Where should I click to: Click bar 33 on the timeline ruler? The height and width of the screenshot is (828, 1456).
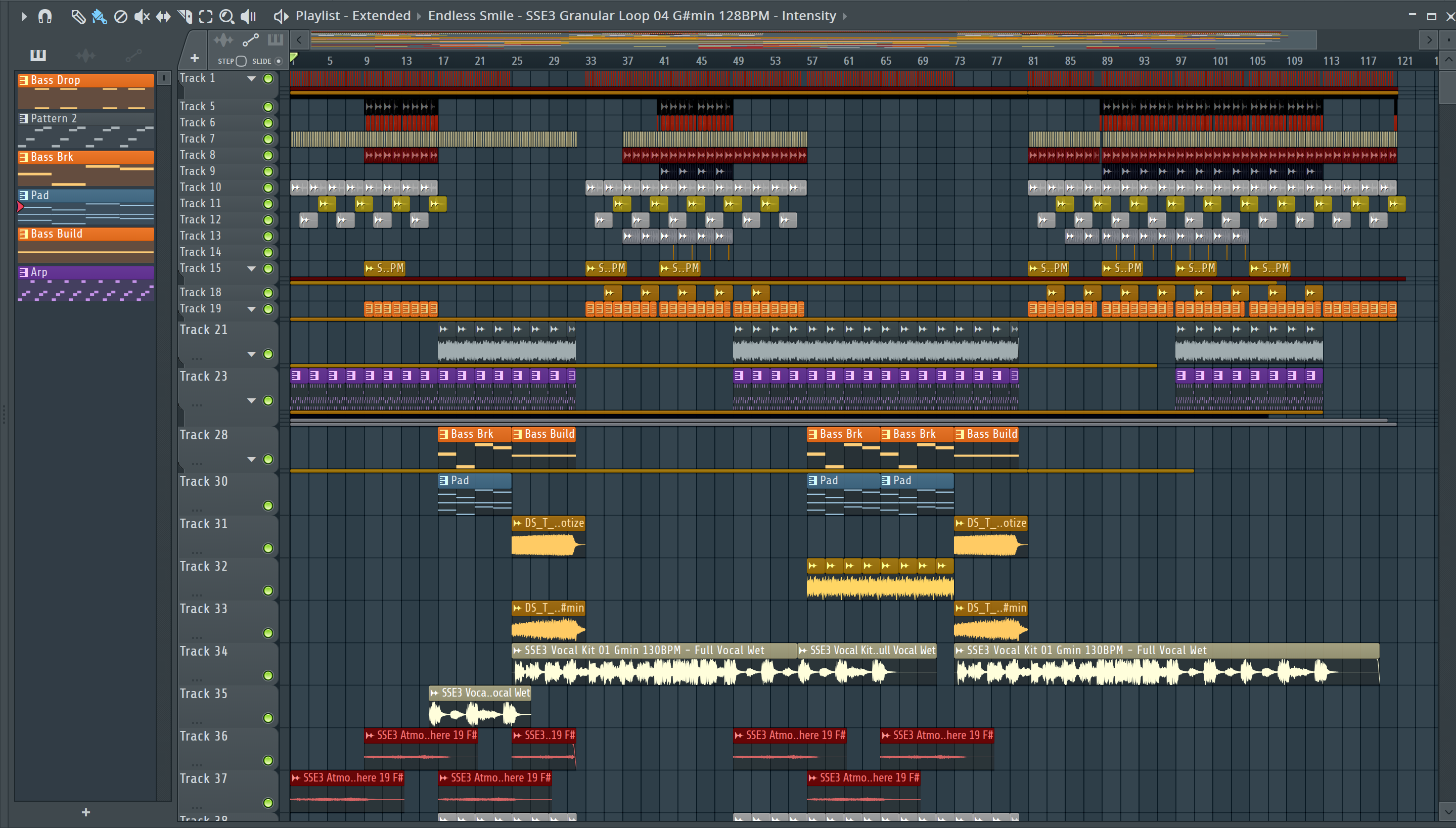pyautogui.click(x=591, y=61)
